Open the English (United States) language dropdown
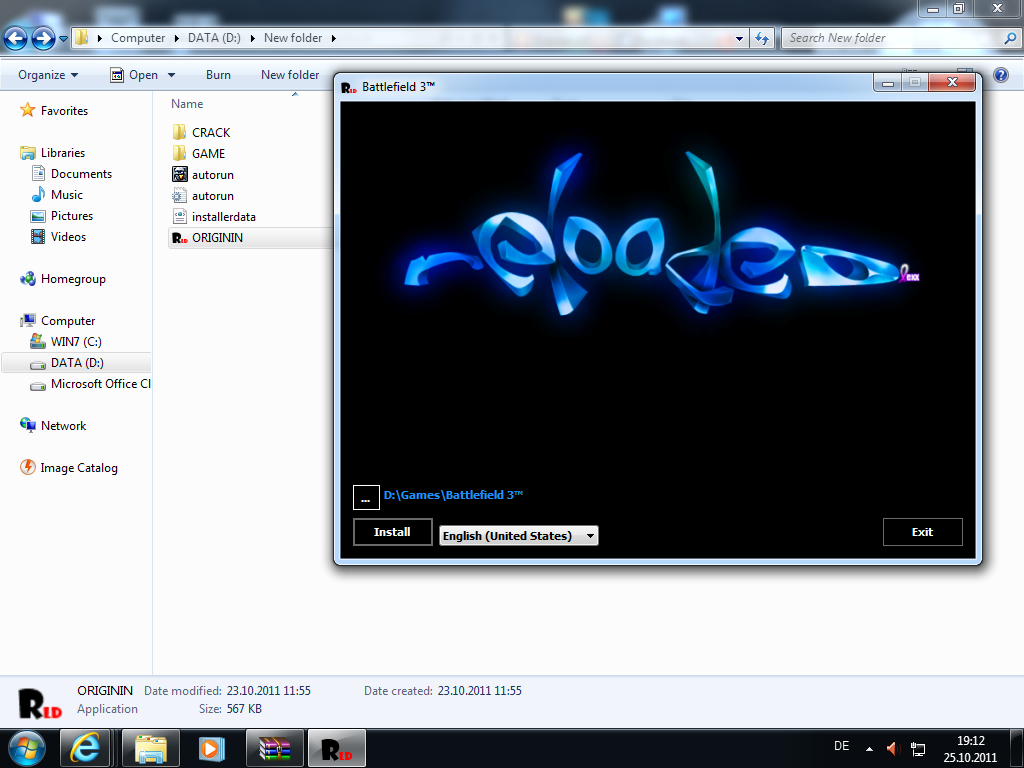This screenshot has height=768, width=1024. coord(519,536)
